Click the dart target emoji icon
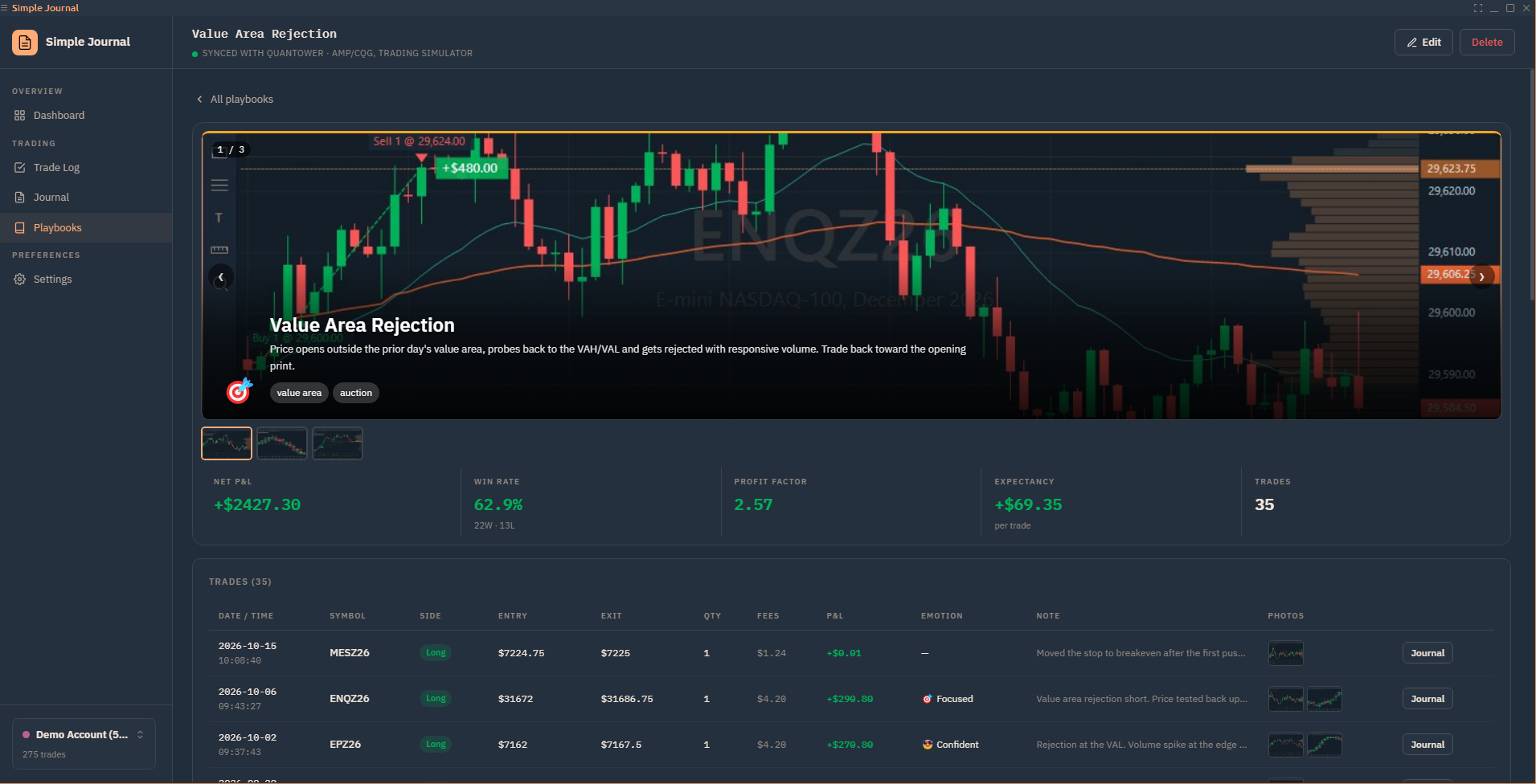1536x784 pixels. click(x=239, y=390)
